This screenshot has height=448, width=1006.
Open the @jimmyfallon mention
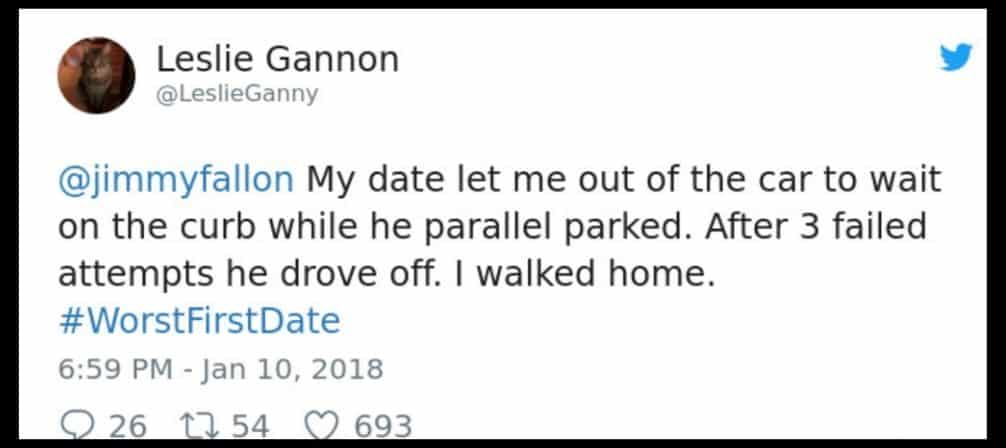[x=176, y=181]
